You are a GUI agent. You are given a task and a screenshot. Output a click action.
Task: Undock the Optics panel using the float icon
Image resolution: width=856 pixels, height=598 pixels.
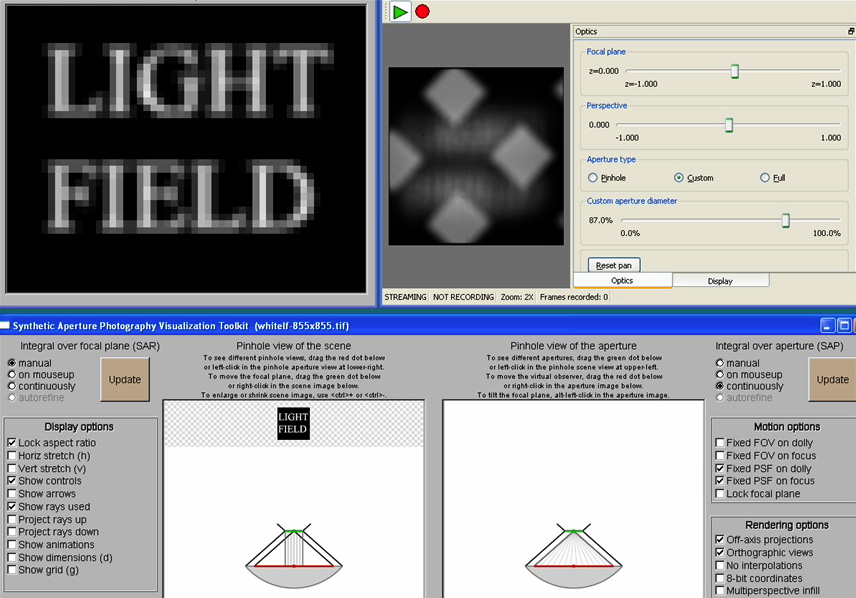[850, 32]
